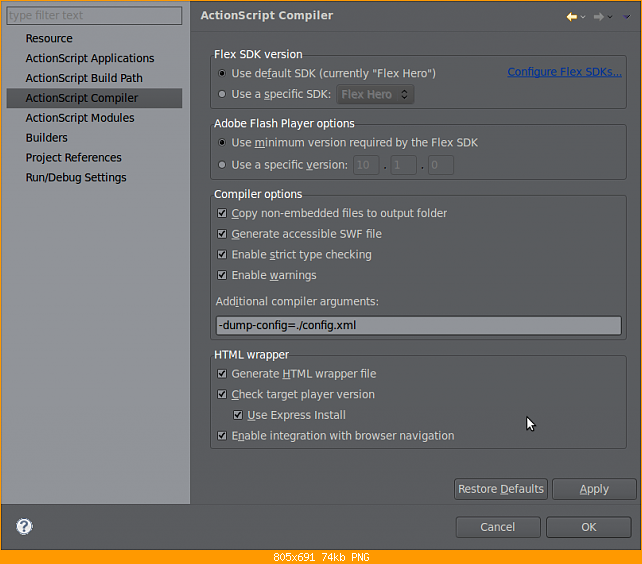Screen dimensions: 642x564
Task: Click the revision version field showing 0
Action: (441, 165)
